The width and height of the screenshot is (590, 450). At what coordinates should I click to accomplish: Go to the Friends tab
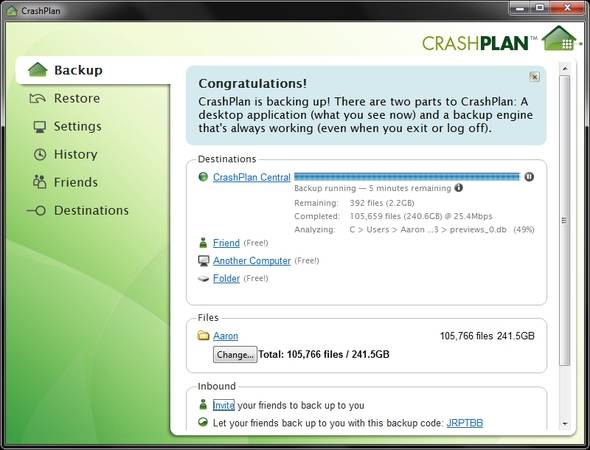(76, 182)
